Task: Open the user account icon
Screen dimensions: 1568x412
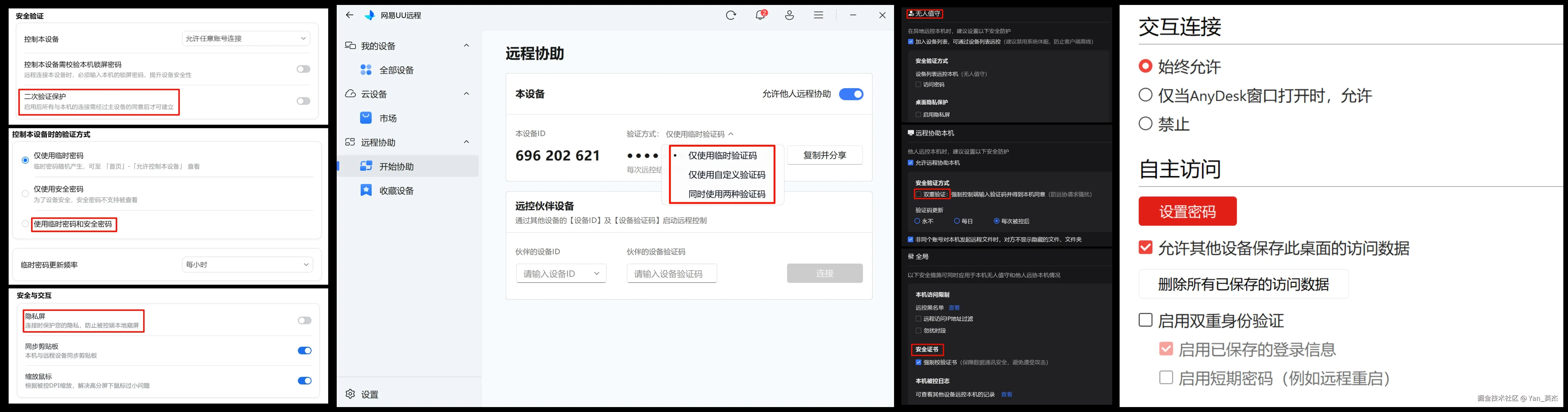Action: 789,15
